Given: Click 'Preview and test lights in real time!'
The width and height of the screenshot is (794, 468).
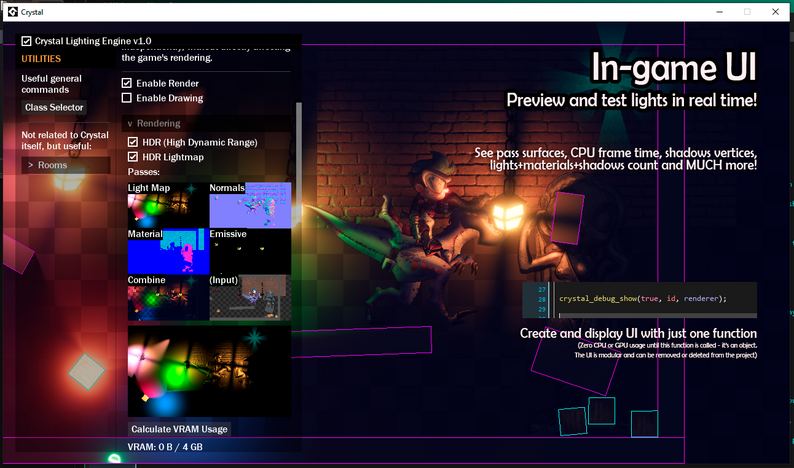Looking at the screenshot, I should click(631, 100).
